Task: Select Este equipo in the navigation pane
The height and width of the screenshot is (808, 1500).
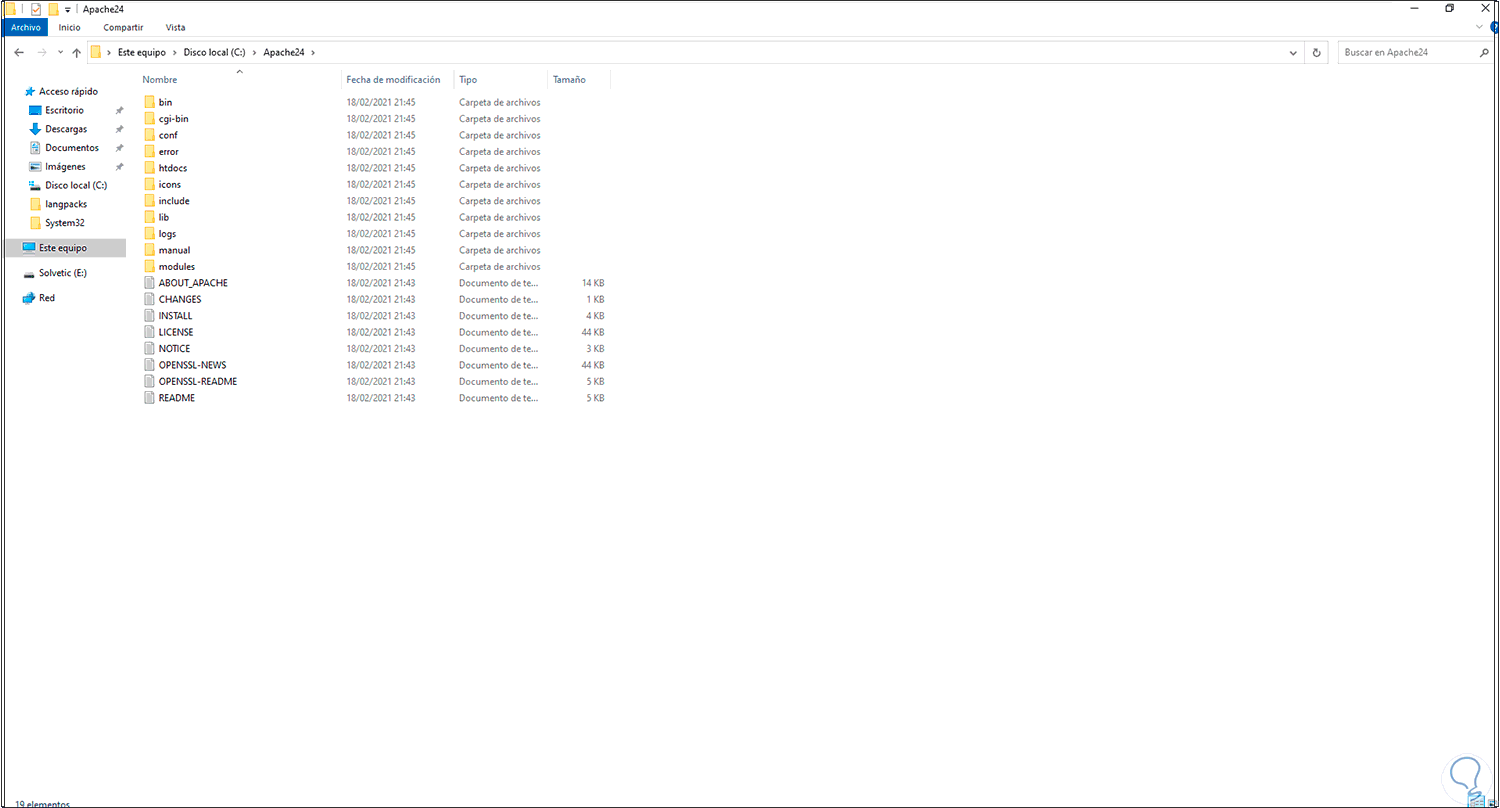Action: pyautogui.click(x=63, y=248)
